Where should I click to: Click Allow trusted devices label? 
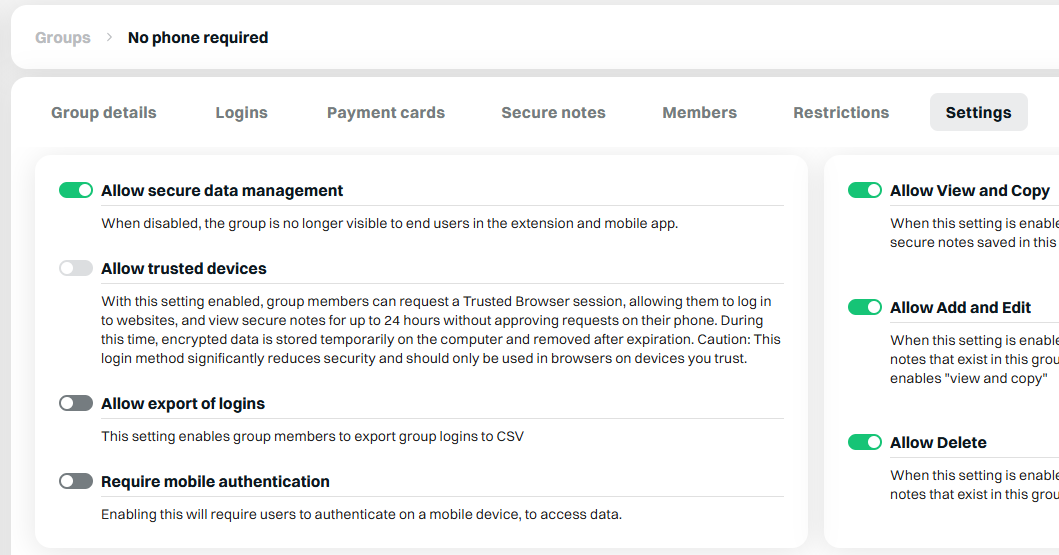click(184, 268)
